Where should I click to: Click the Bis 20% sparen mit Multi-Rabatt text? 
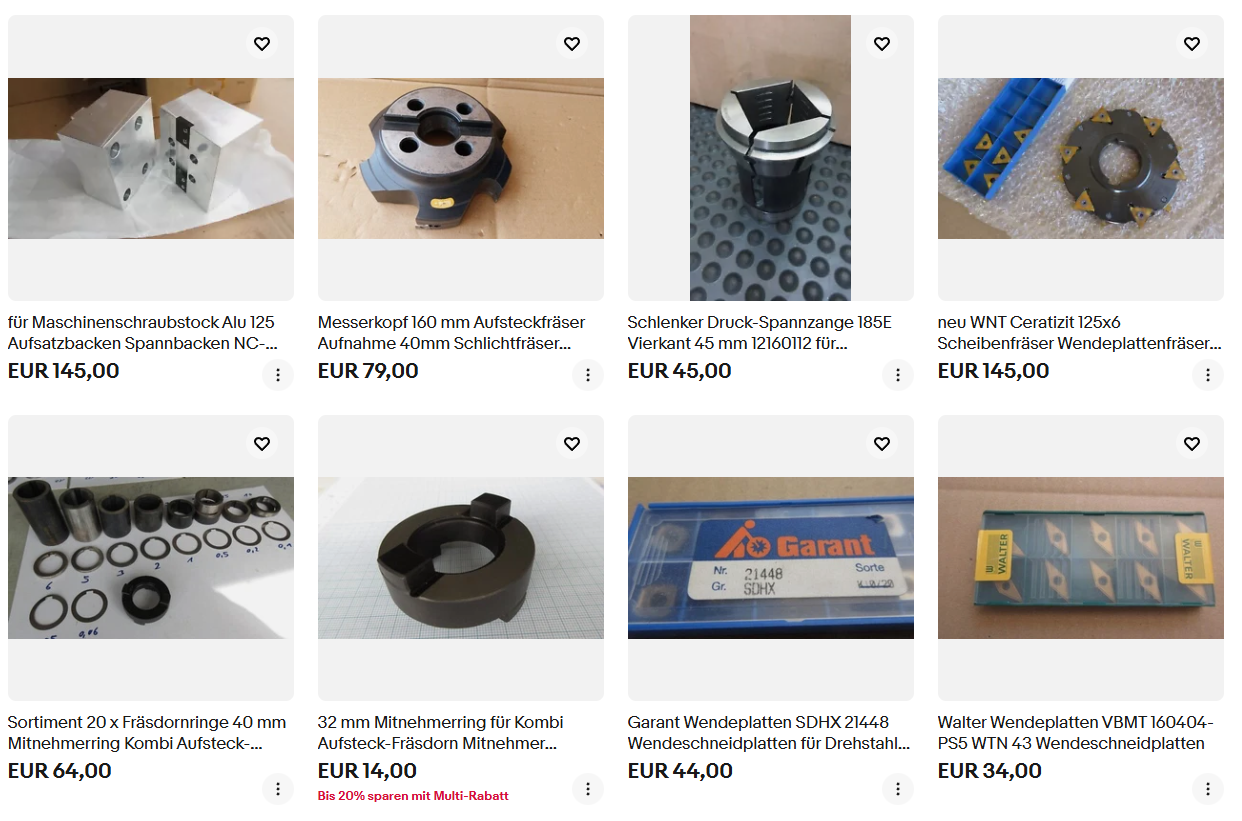coord(413,796)
